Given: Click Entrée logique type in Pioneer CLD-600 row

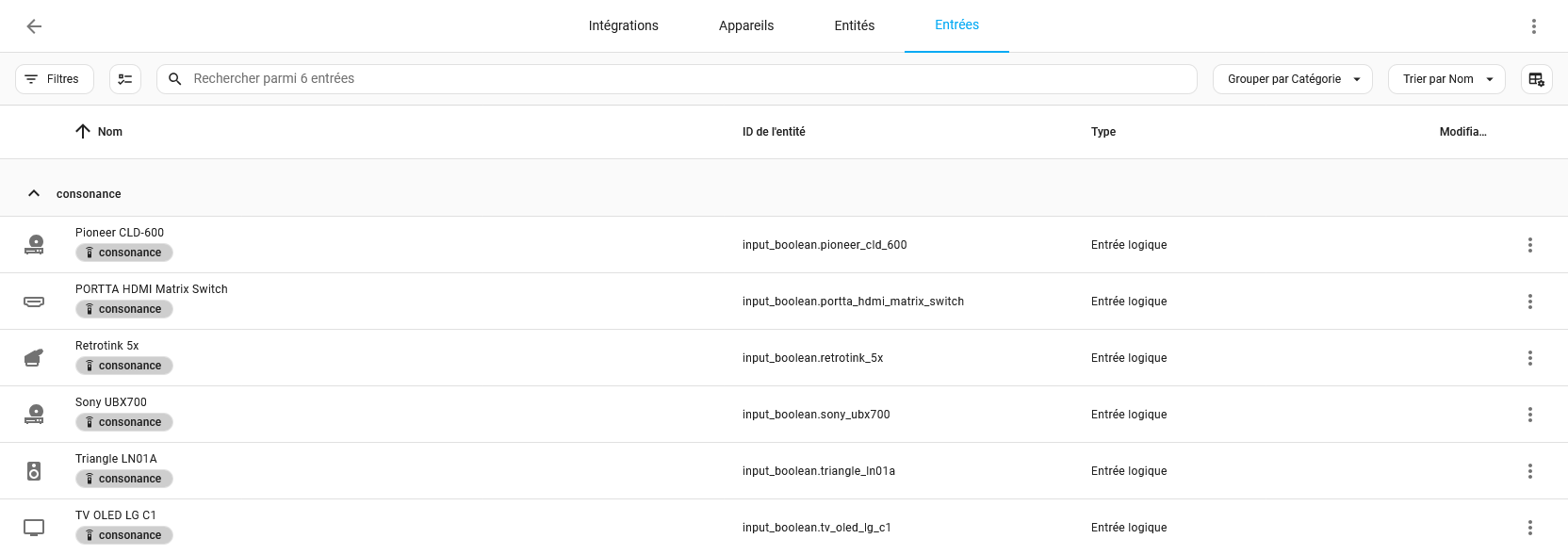Looking at the screenshot, I should 1129,245.
